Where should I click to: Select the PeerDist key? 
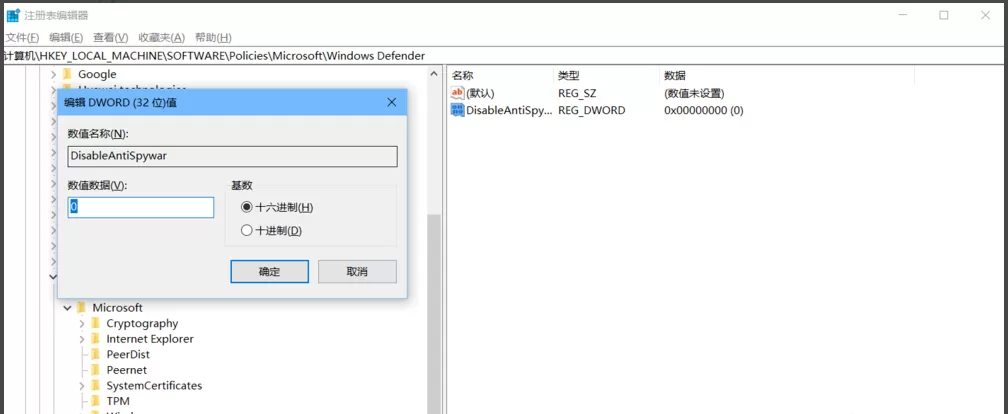[128, 354]
